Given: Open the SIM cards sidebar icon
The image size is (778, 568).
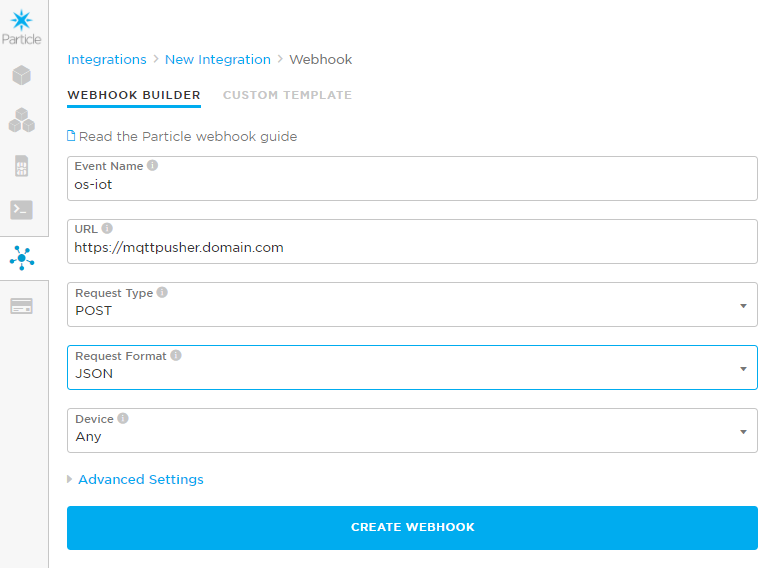Looking at the screenshot, I should click(22, 166).
